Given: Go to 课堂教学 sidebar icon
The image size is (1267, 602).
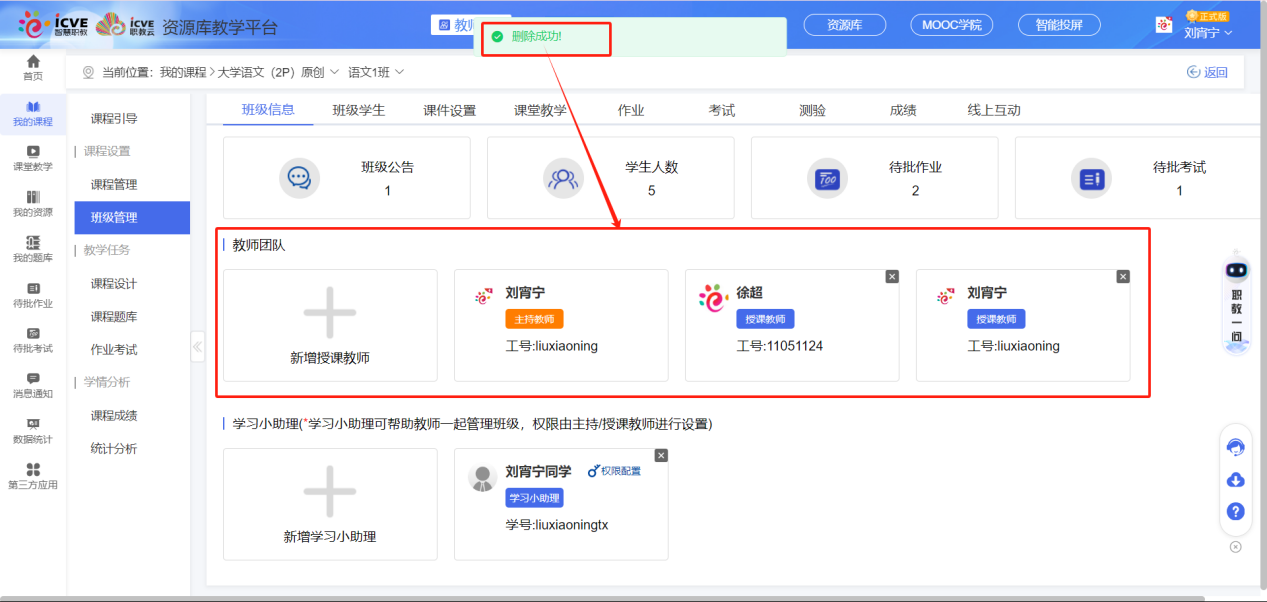Looking at the screenshot, I should click(33, 158).
